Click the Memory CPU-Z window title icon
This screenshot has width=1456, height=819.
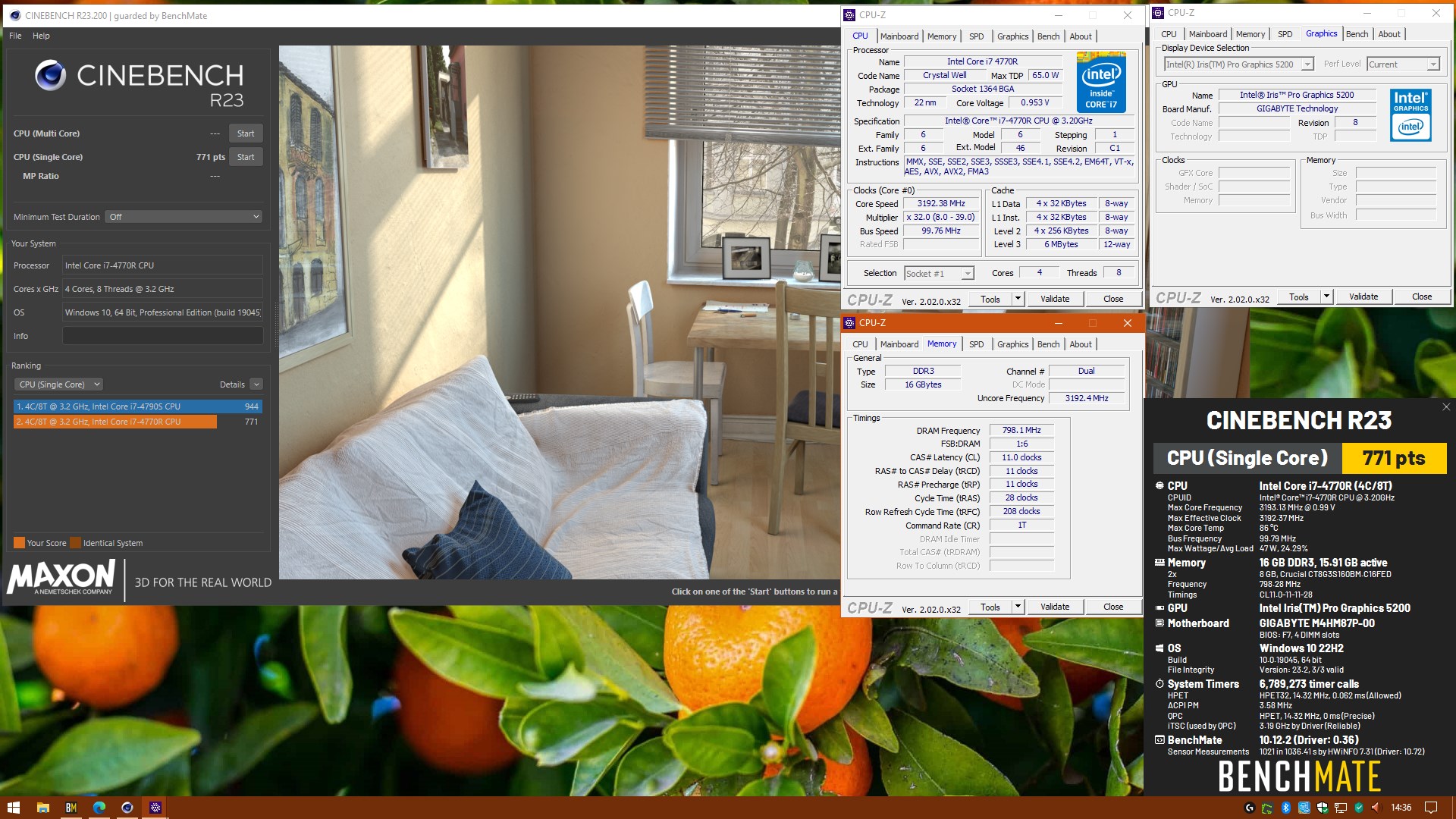849,323
